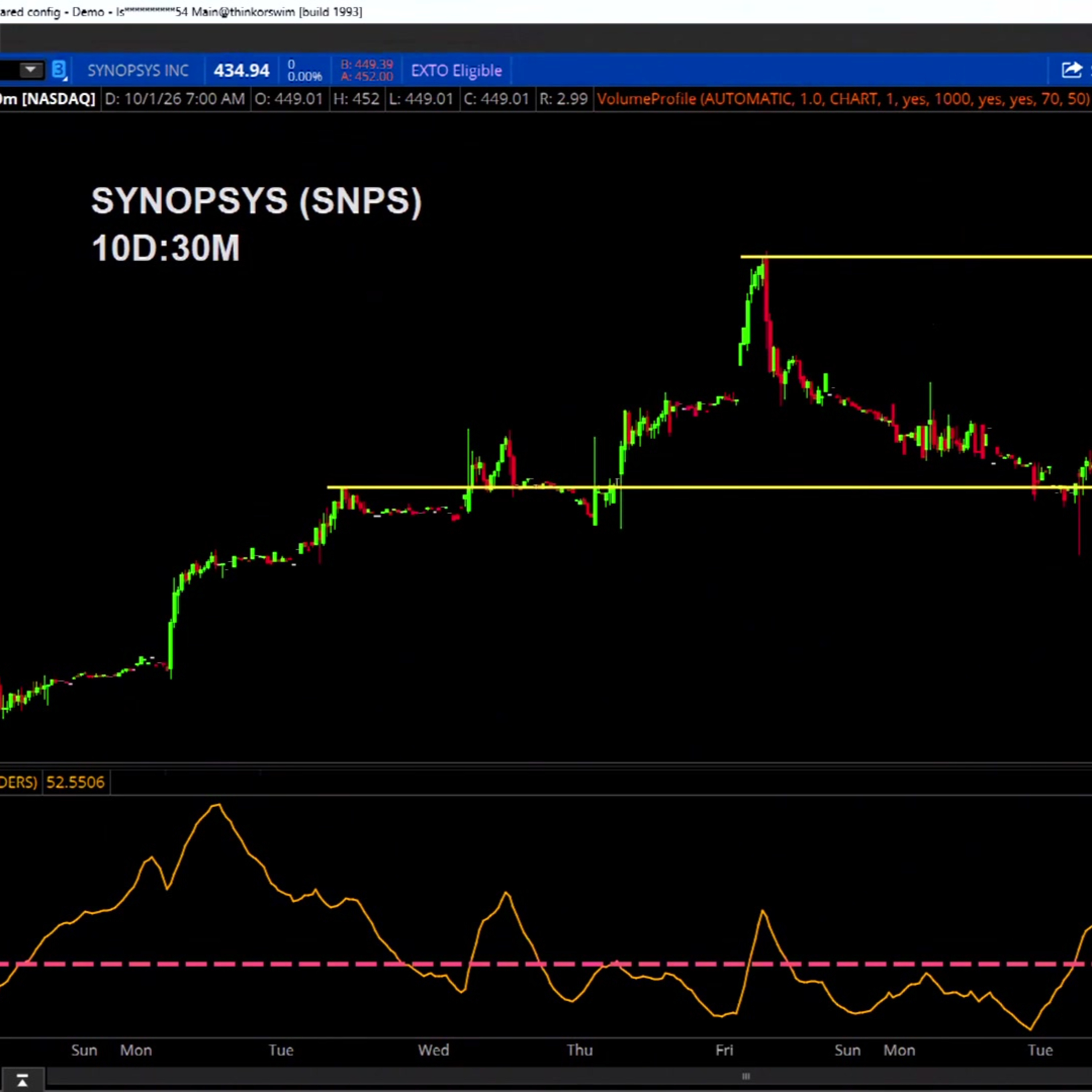Image resolution: width=1092 pixels, height=1092 pixels.
Task: Open the symbol selector dropdown arrow
Action: (31, 70)
